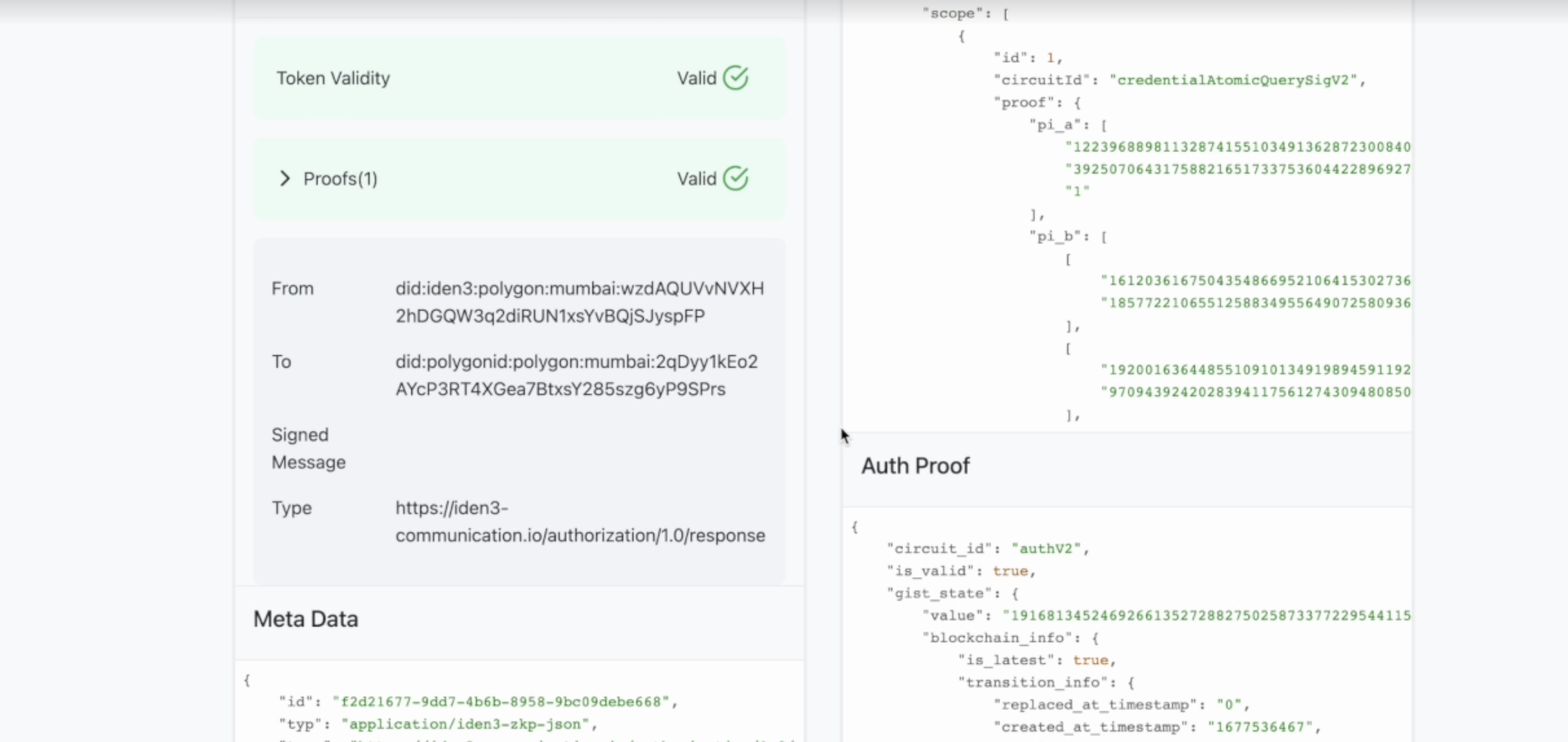Click the authV2 circuit_id value
Viewport: 1568px width, 742px height.
pos(1046,549)
